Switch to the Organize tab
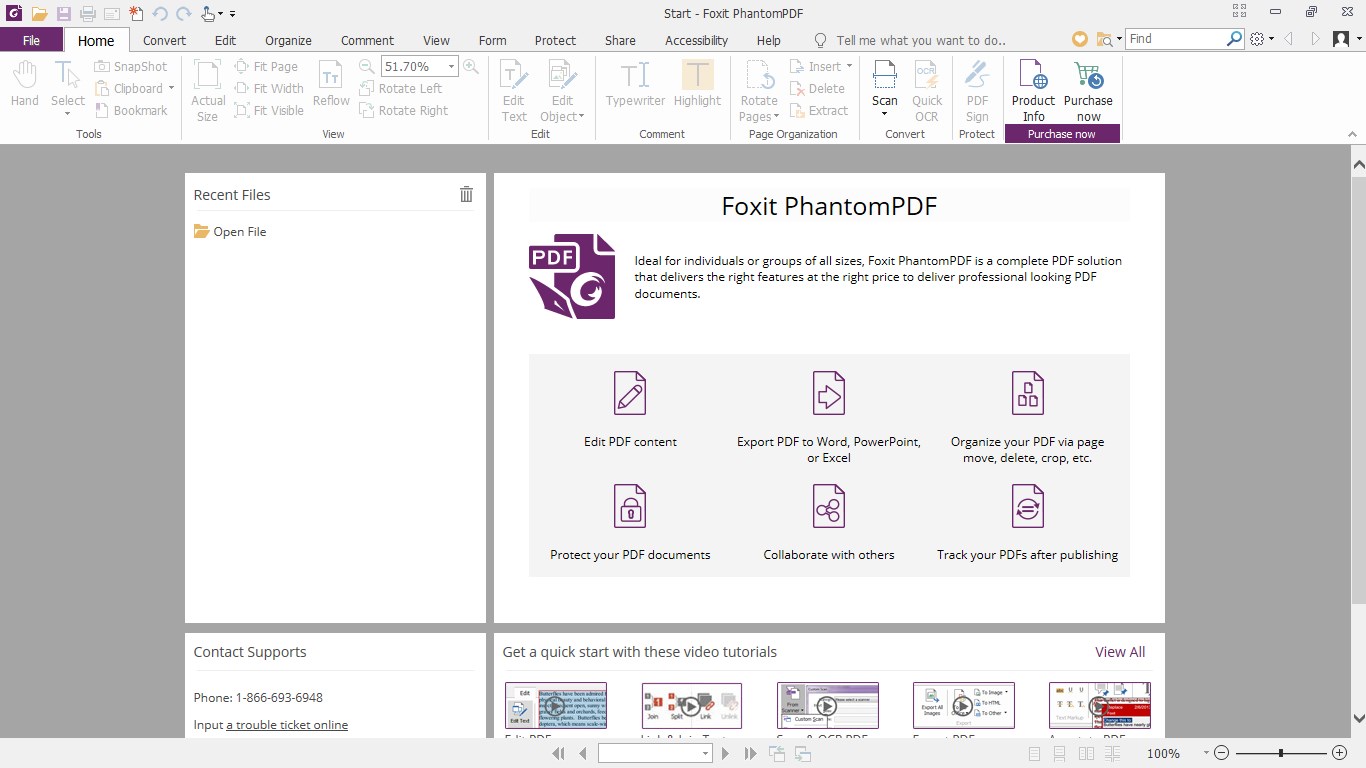1366x768 pixels. [288, 40]
